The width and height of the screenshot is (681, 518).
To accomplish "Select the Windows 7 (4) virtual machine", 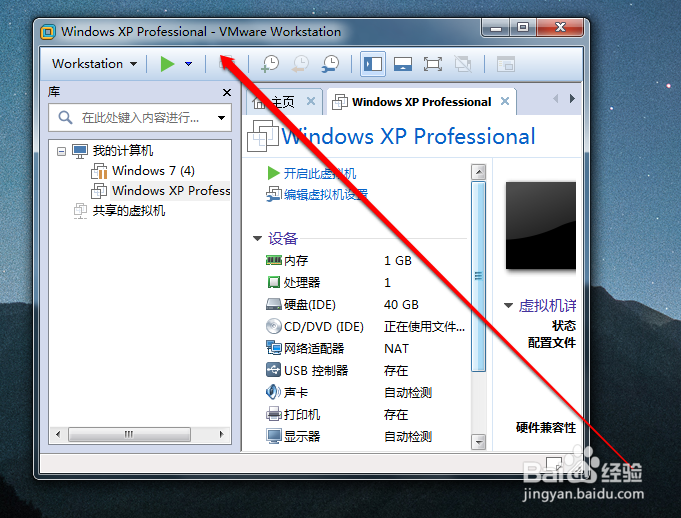I will pos(153,171).
